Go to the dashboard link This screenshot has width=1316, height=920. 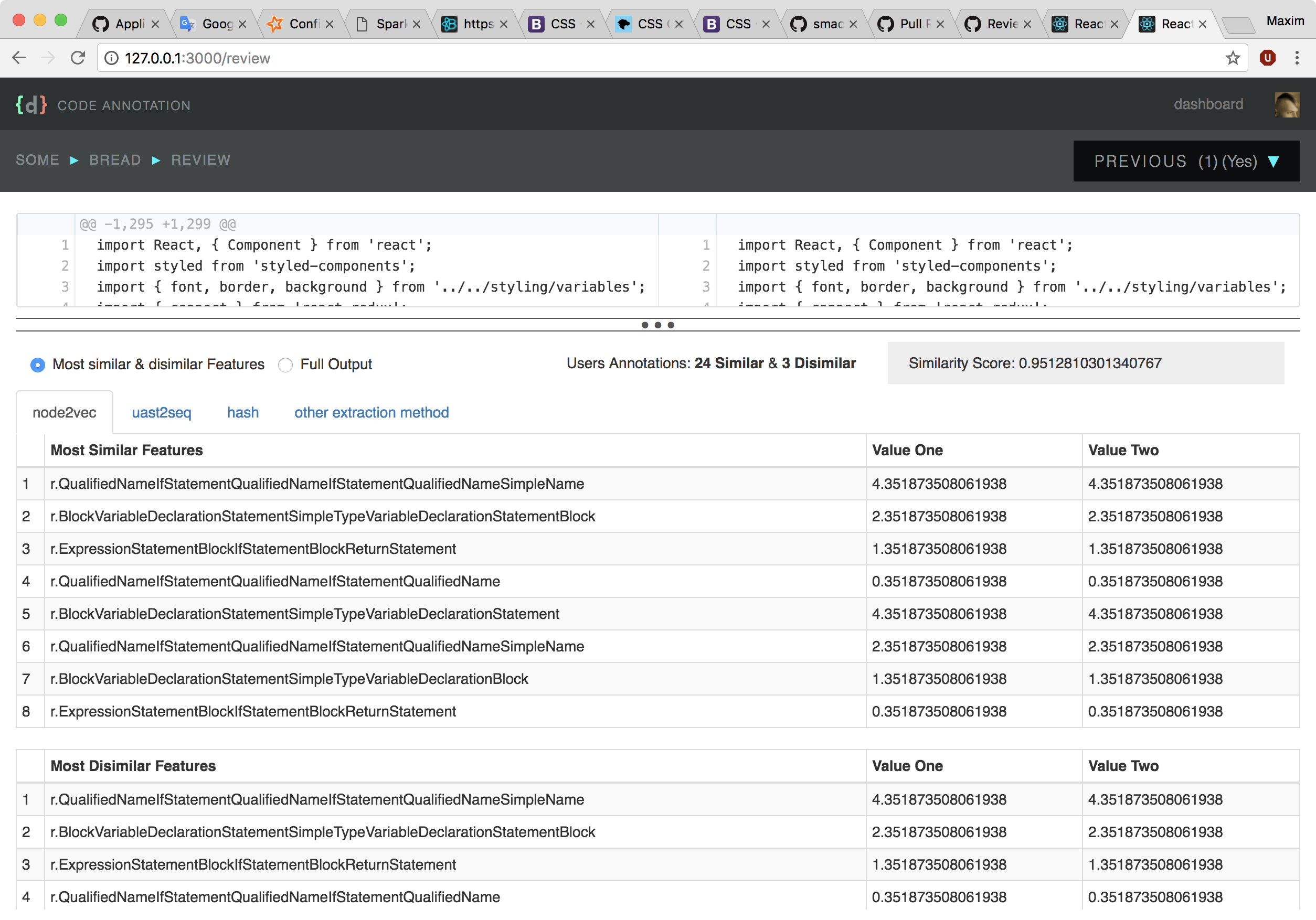point(1208,104)
